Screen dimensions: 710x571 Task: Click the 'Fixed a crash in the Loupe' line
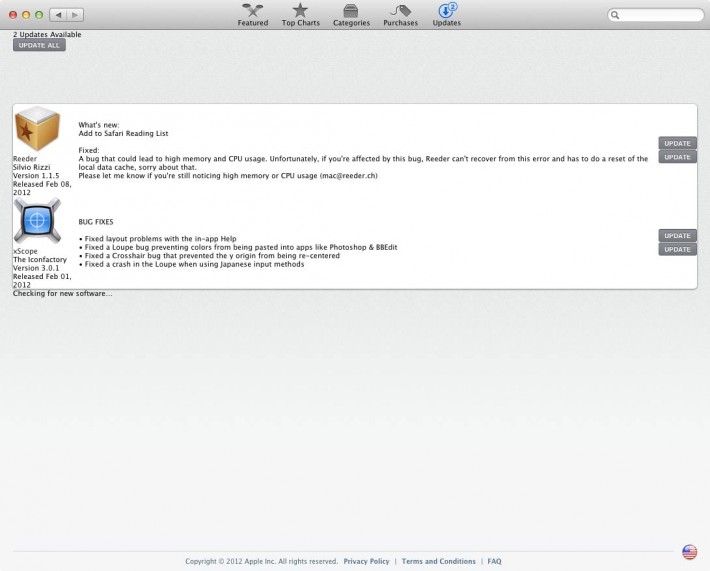[192, 264]
